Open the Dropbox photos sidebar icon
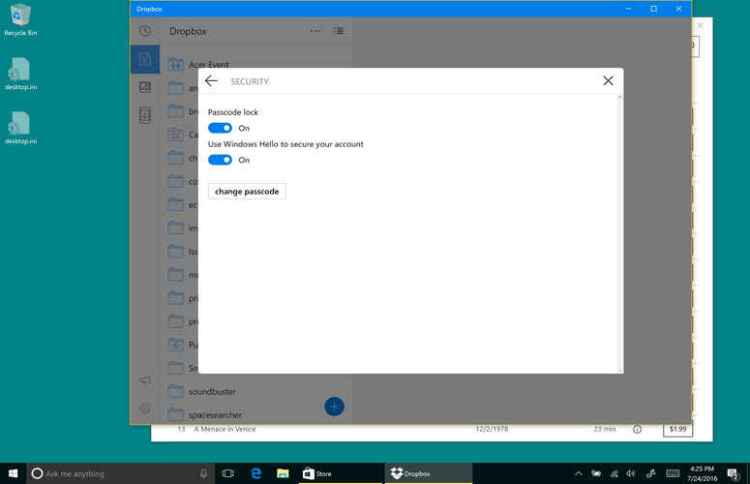Image resolution: width=750 pixels, height=484 pixels. (x=145, y=87)
